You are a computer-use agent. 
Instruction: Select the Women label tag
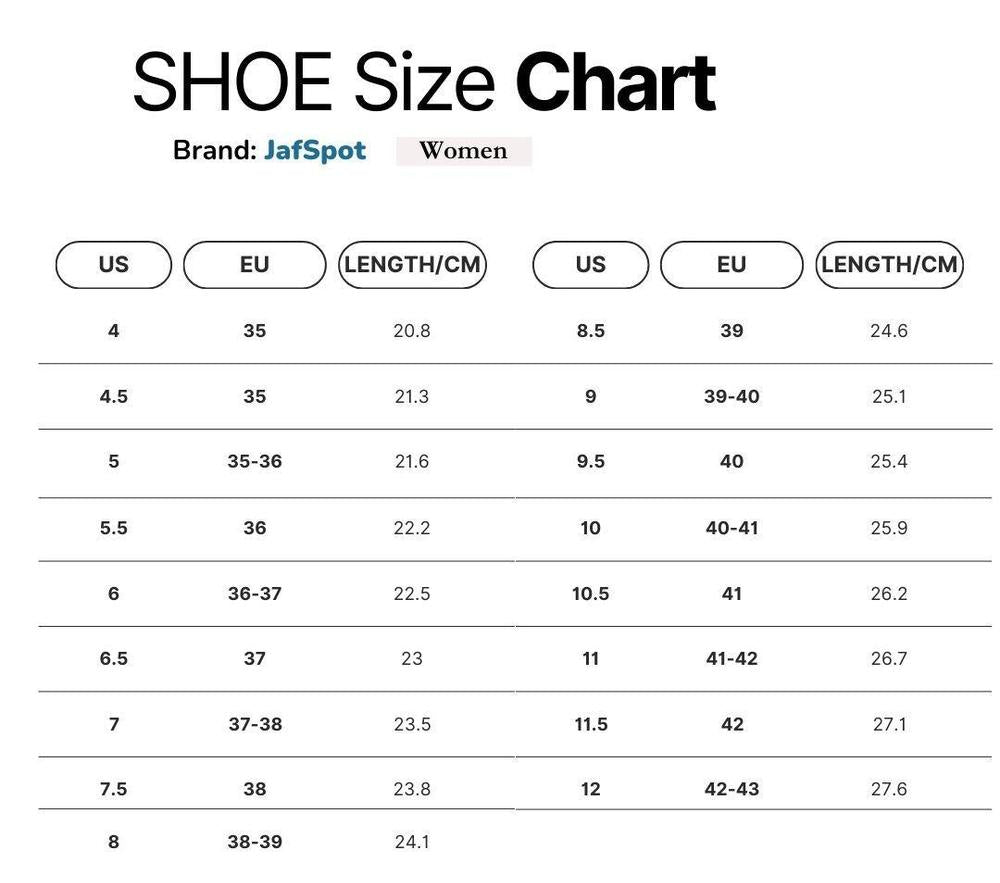(463, 151)
